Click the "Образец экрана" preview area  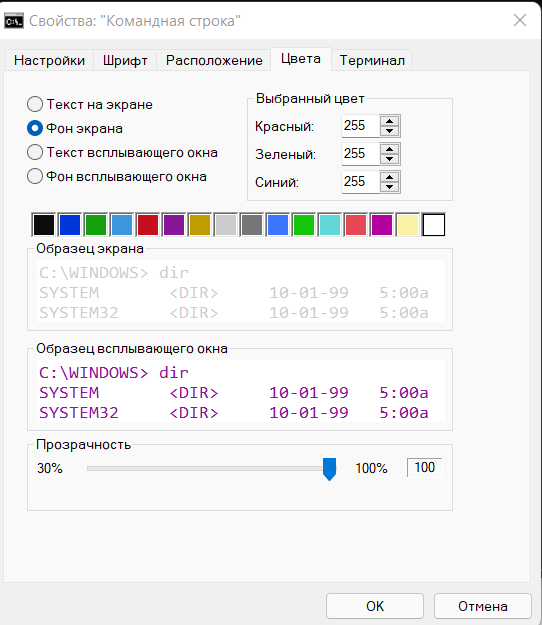coord(241,291)
